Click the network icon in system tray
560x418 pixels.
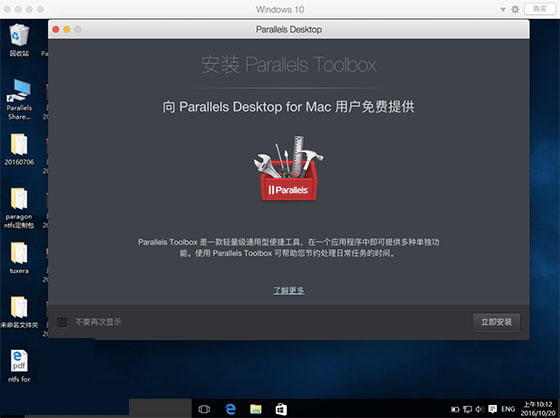coord(467,409)
